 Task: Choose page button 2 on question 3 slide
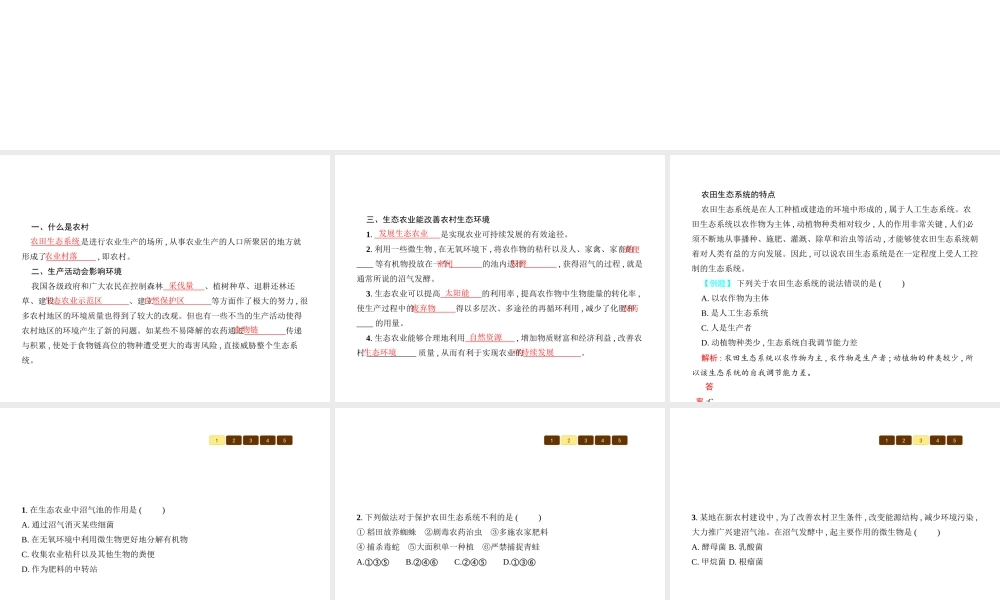[904, 440]
